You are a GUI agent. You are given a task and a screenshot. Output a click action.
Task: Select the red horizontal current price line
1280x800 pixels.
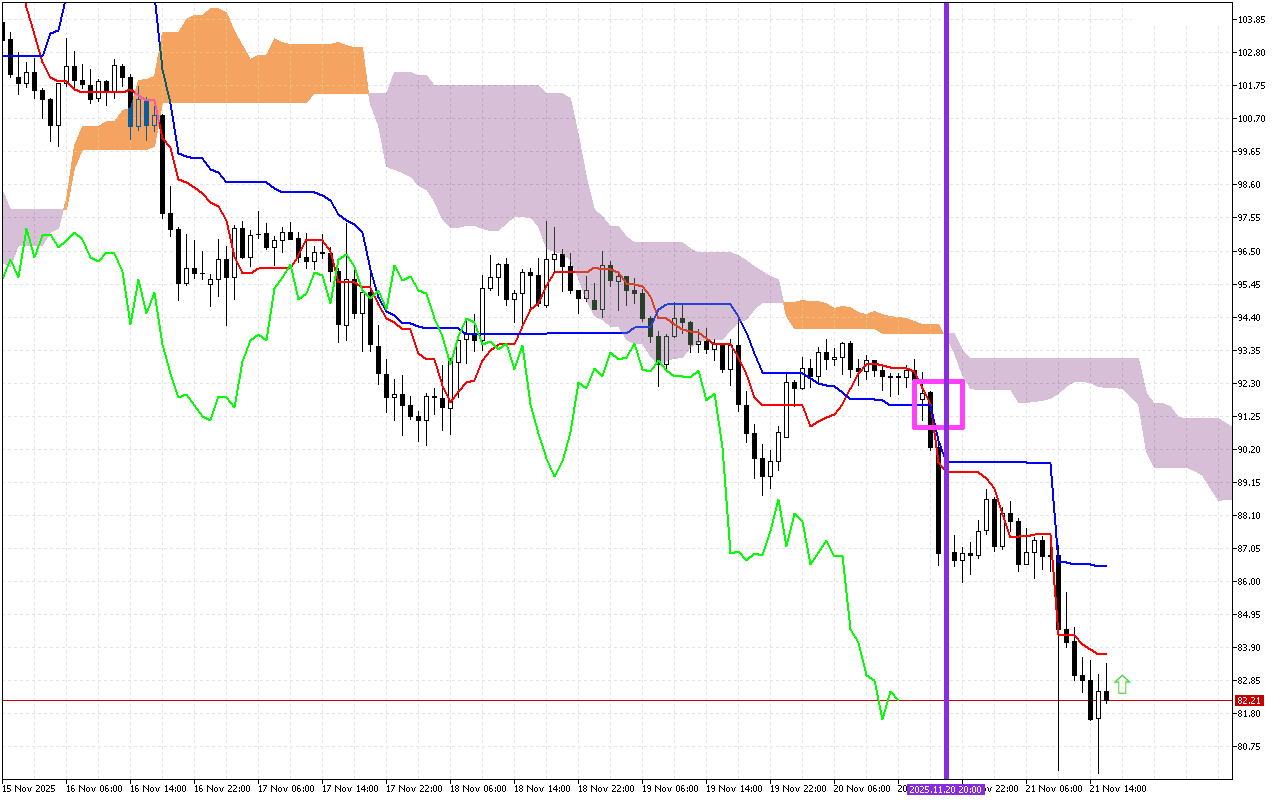click(x=500, y=701)
